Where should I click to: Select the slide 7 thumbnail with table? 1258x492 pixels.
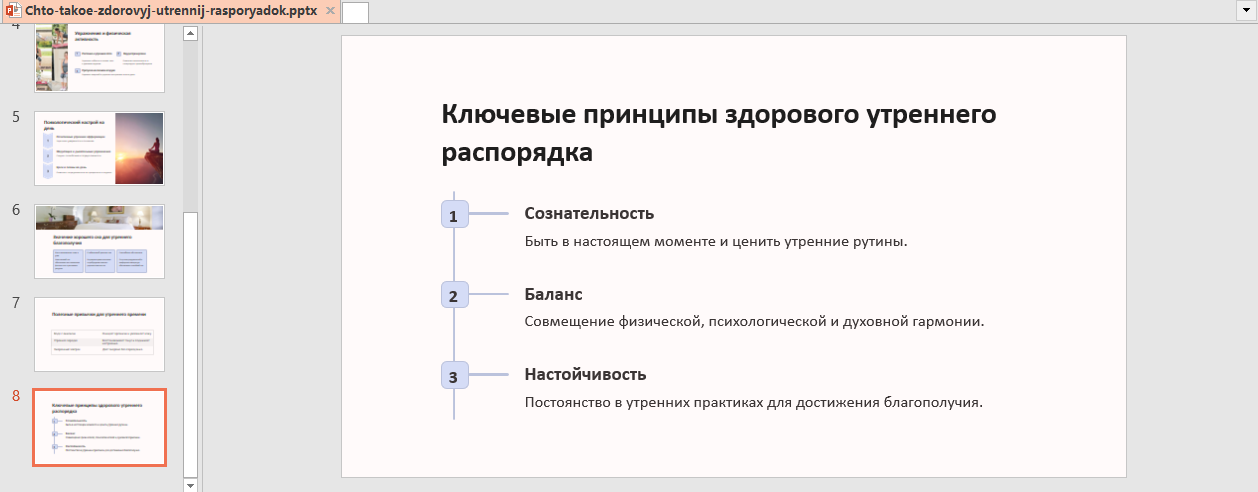pyautogui.click(x=99, y=334)
